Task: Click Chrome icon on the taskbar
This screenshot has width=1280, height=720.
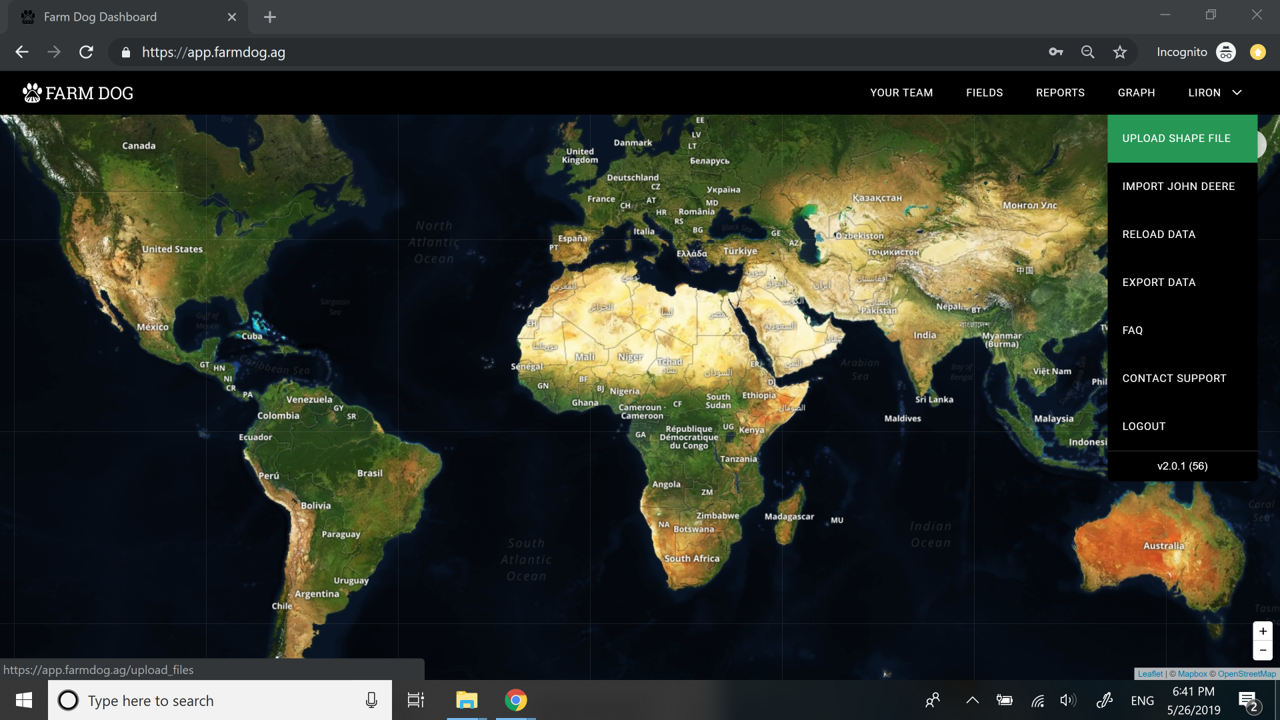Action: 516,700
